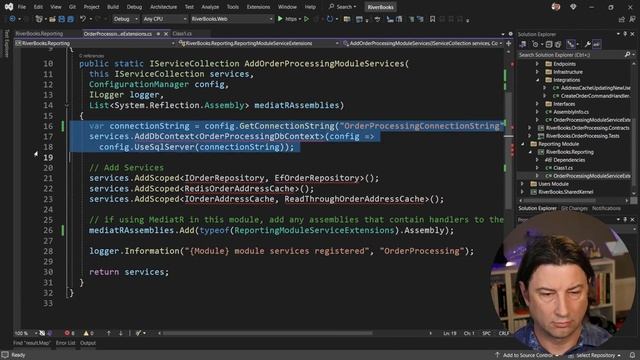Switch to the Class1.cs editor tab
The image size is (640, 360).
point(182,34)
